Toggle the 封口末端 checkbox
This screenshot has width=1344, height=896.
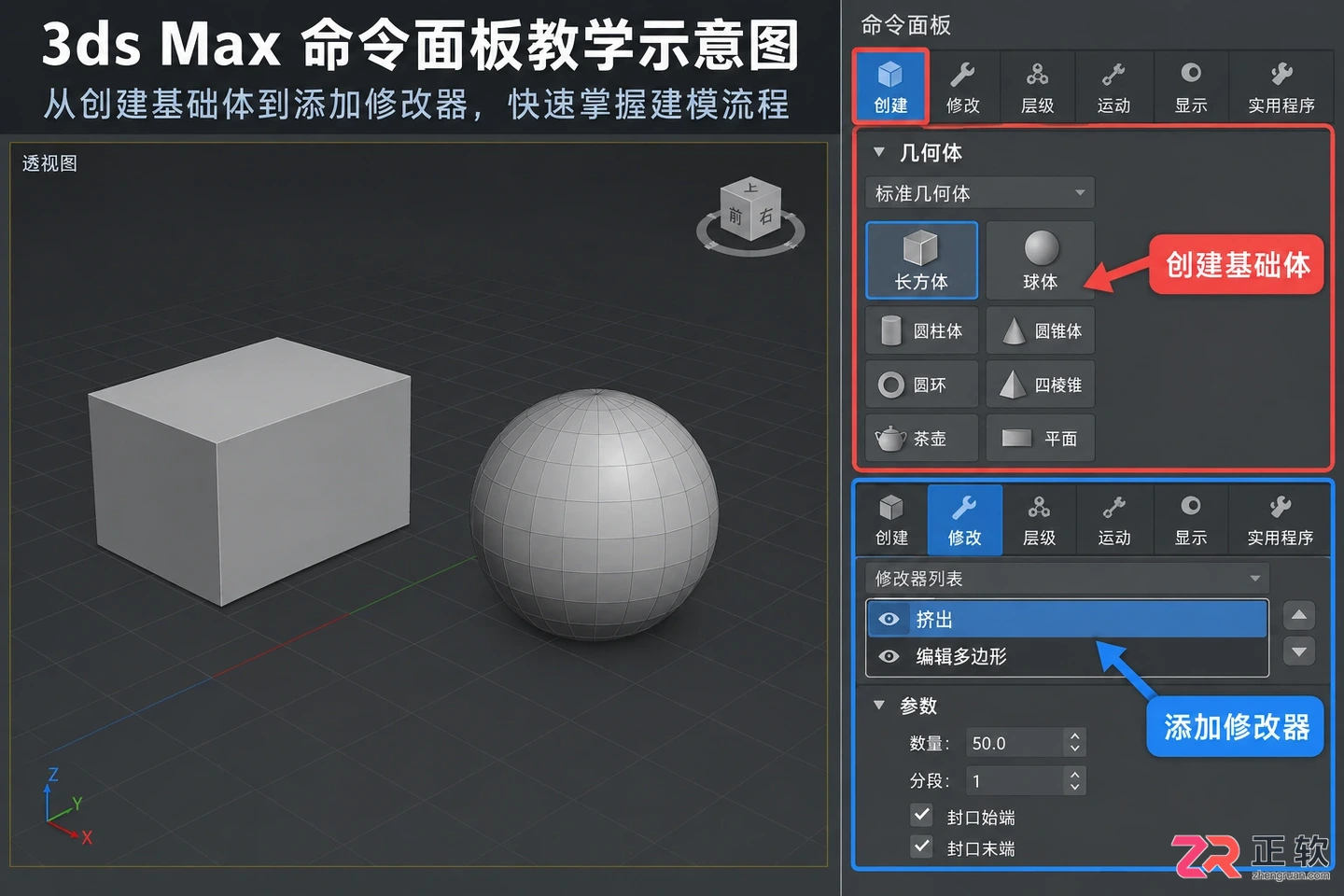[x=921, y=847]
